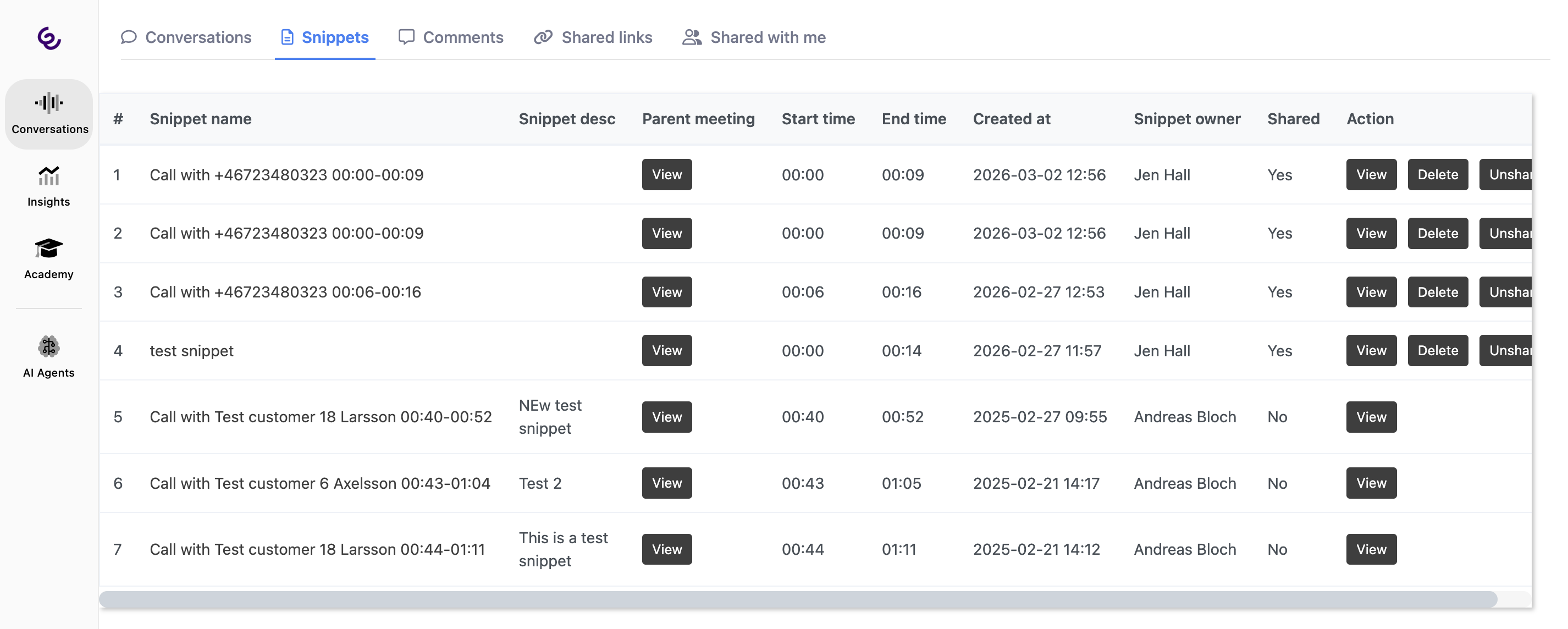Open the Insights chart icon
The height and width of the screenshot is (629, 1568).
pyautogui.click(x=49, y=176)
